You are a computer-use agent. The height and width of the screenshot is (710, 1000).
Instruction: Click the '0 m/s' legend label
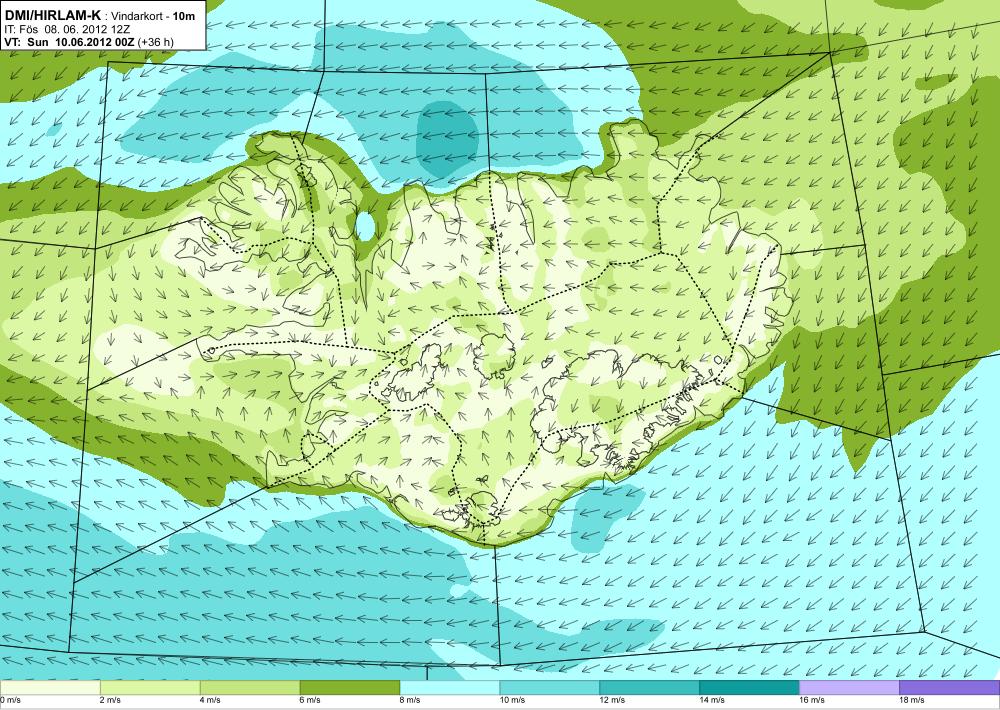pyautogui.click(x=11, y=700)
